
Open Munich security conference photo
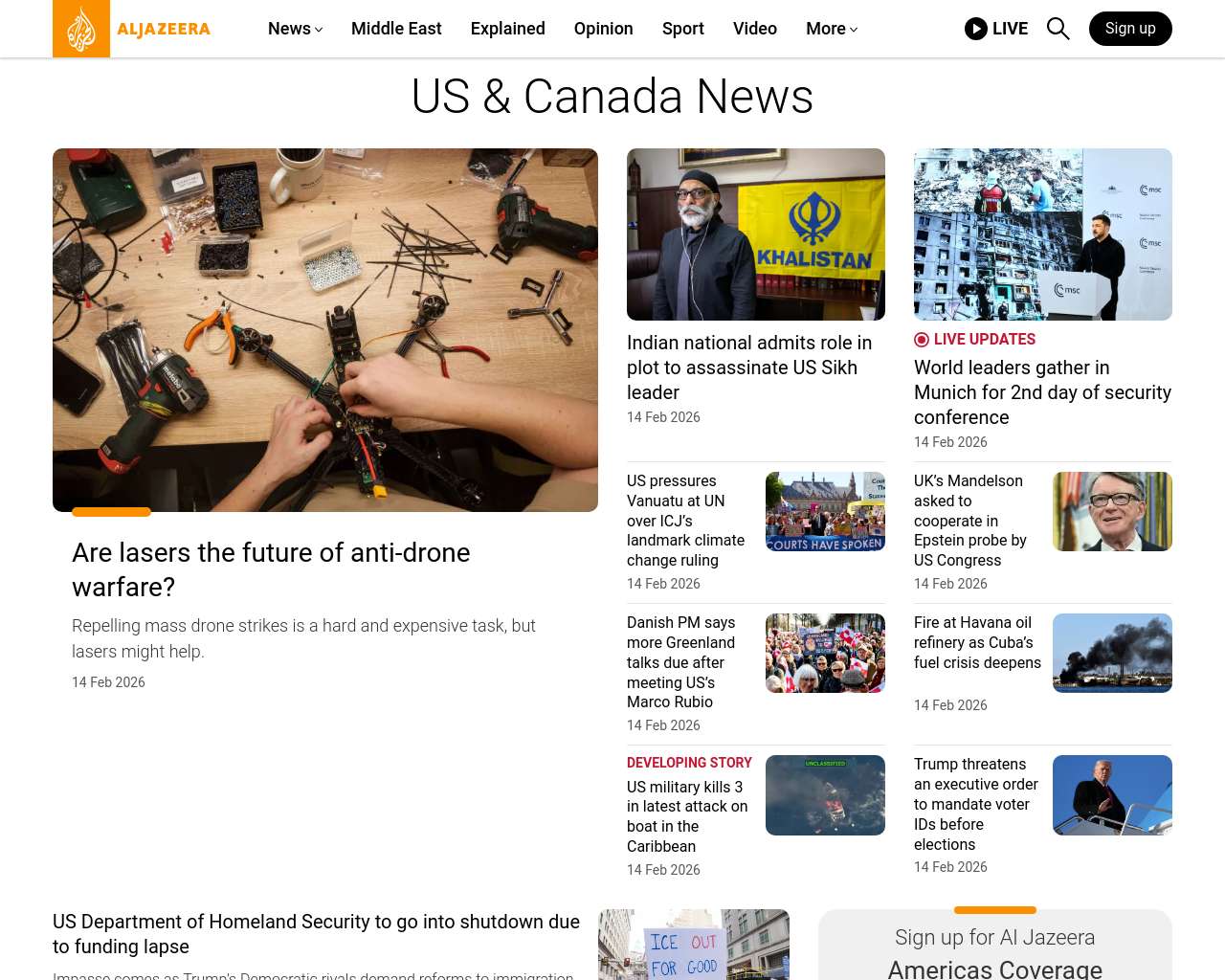[x=1043, y=234]
